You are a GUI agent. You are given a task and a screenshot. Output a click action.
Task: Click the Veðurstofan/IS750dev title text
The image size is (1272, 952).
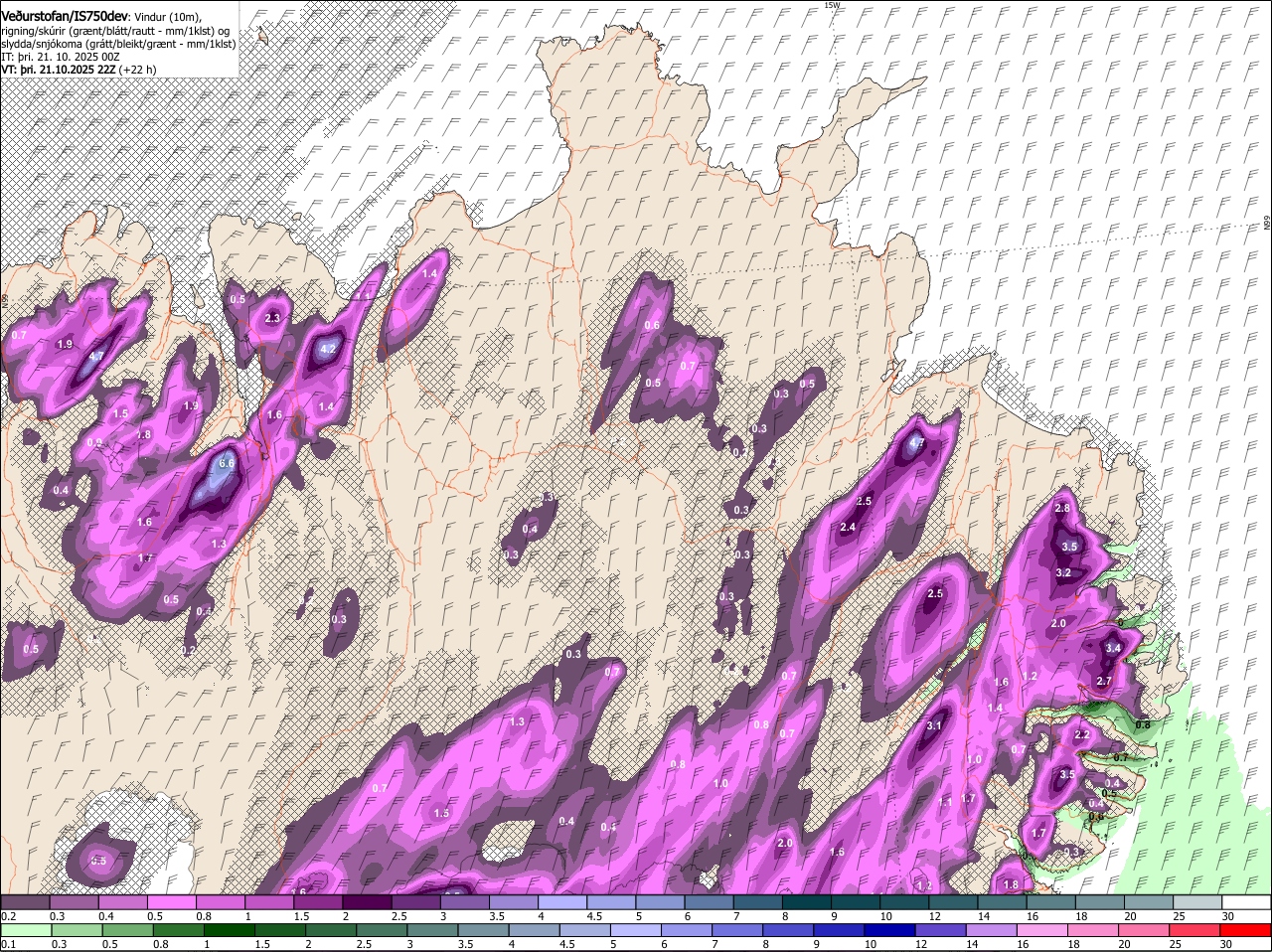click(65, 17)
